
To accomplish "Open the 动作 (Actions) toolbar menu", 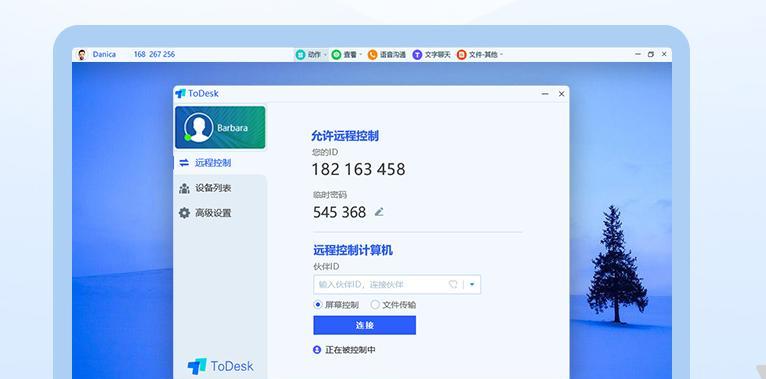I will click(311, 55).
